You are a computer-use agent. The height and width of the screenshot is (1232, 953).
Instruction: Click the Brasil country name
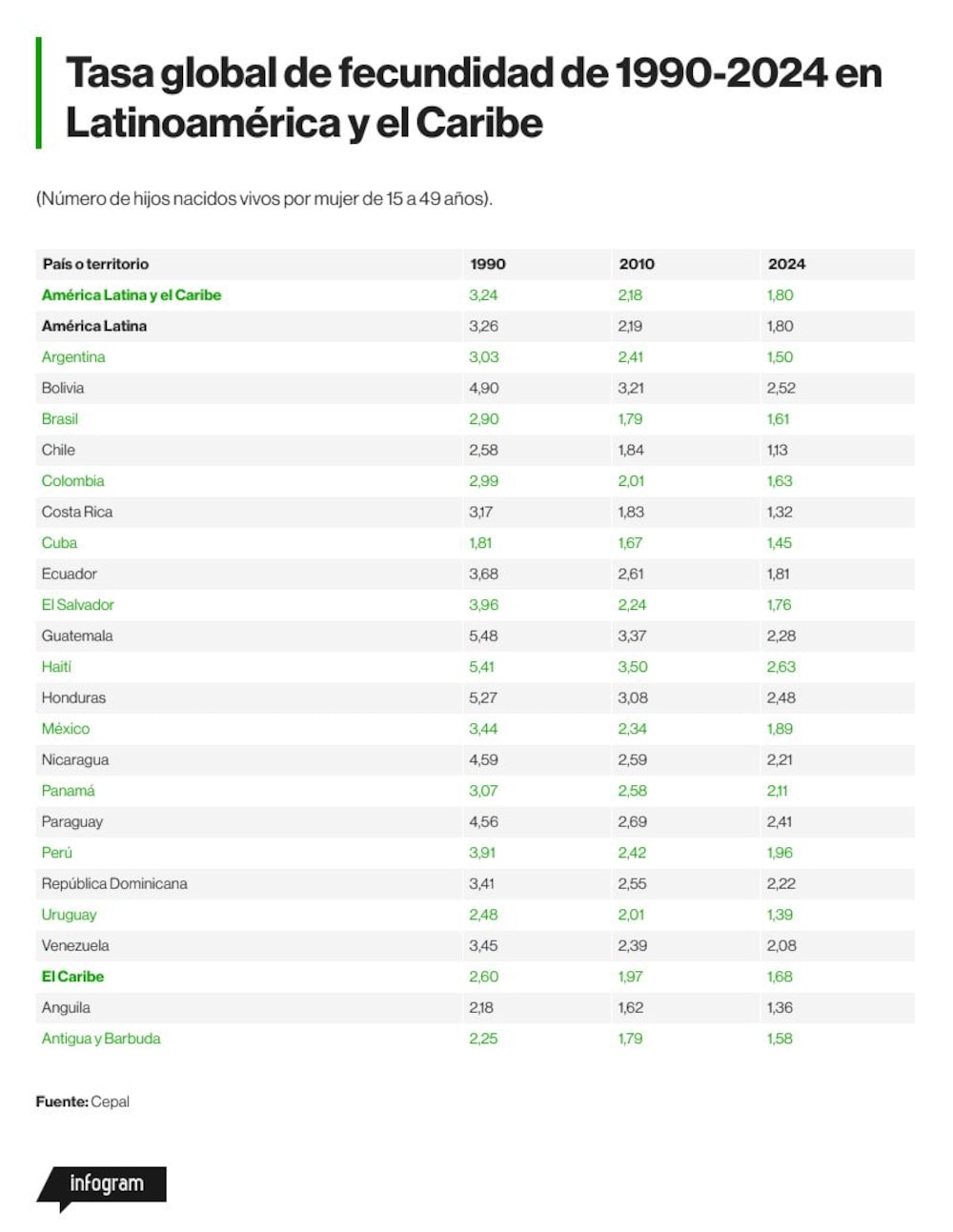[x=60, y=419]
